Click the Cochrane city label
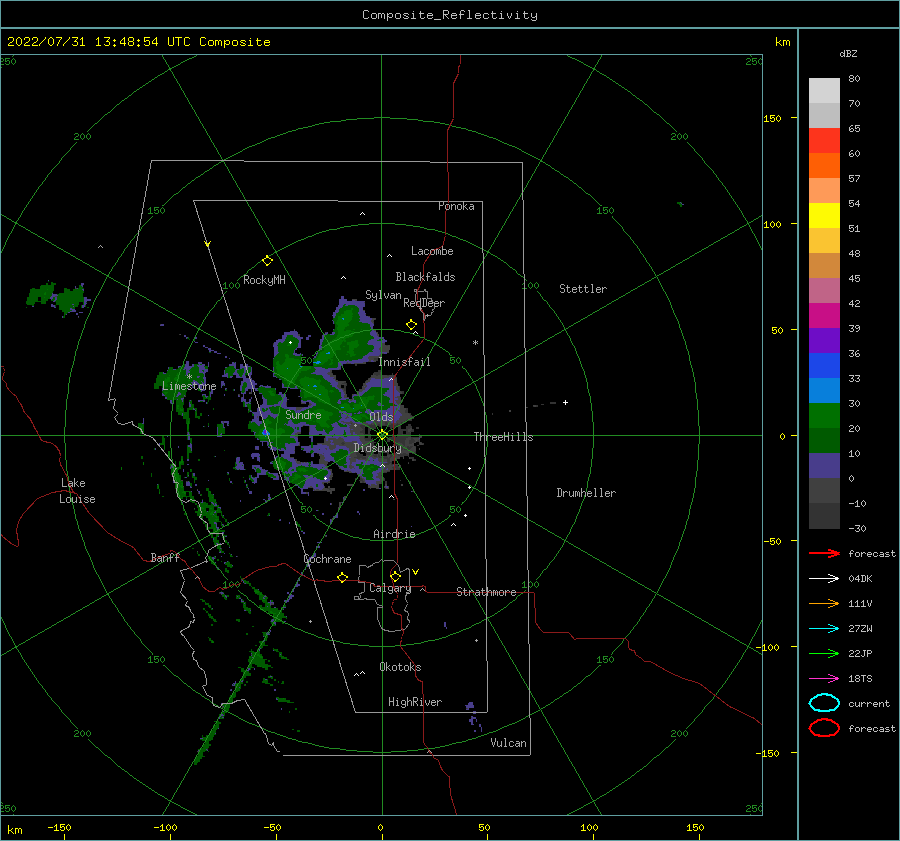Viewport: 900px width, 841px height. 327,559
